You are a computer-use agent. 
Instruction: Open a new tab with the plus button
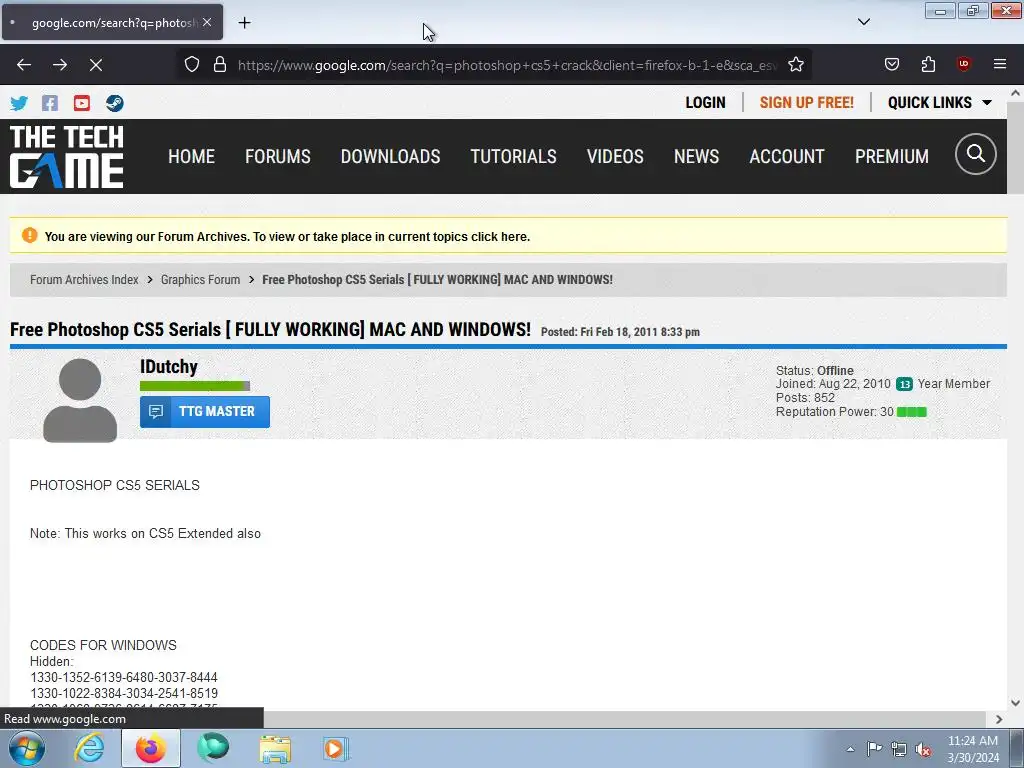[x=244, y=23]
